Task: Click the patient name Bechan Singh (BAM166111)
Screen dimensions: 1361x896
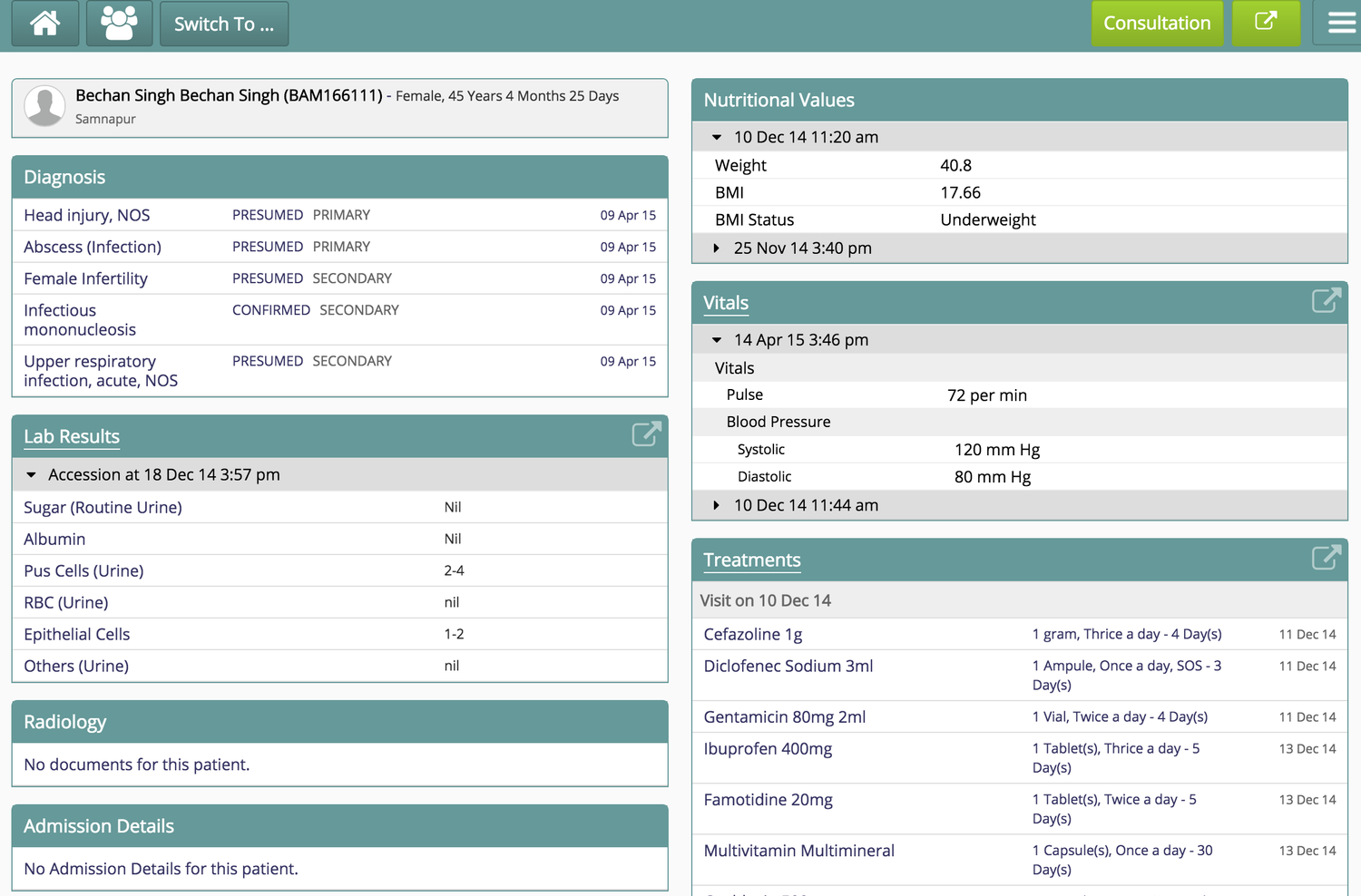Action: pyautogui.click(x=229, y=95)
